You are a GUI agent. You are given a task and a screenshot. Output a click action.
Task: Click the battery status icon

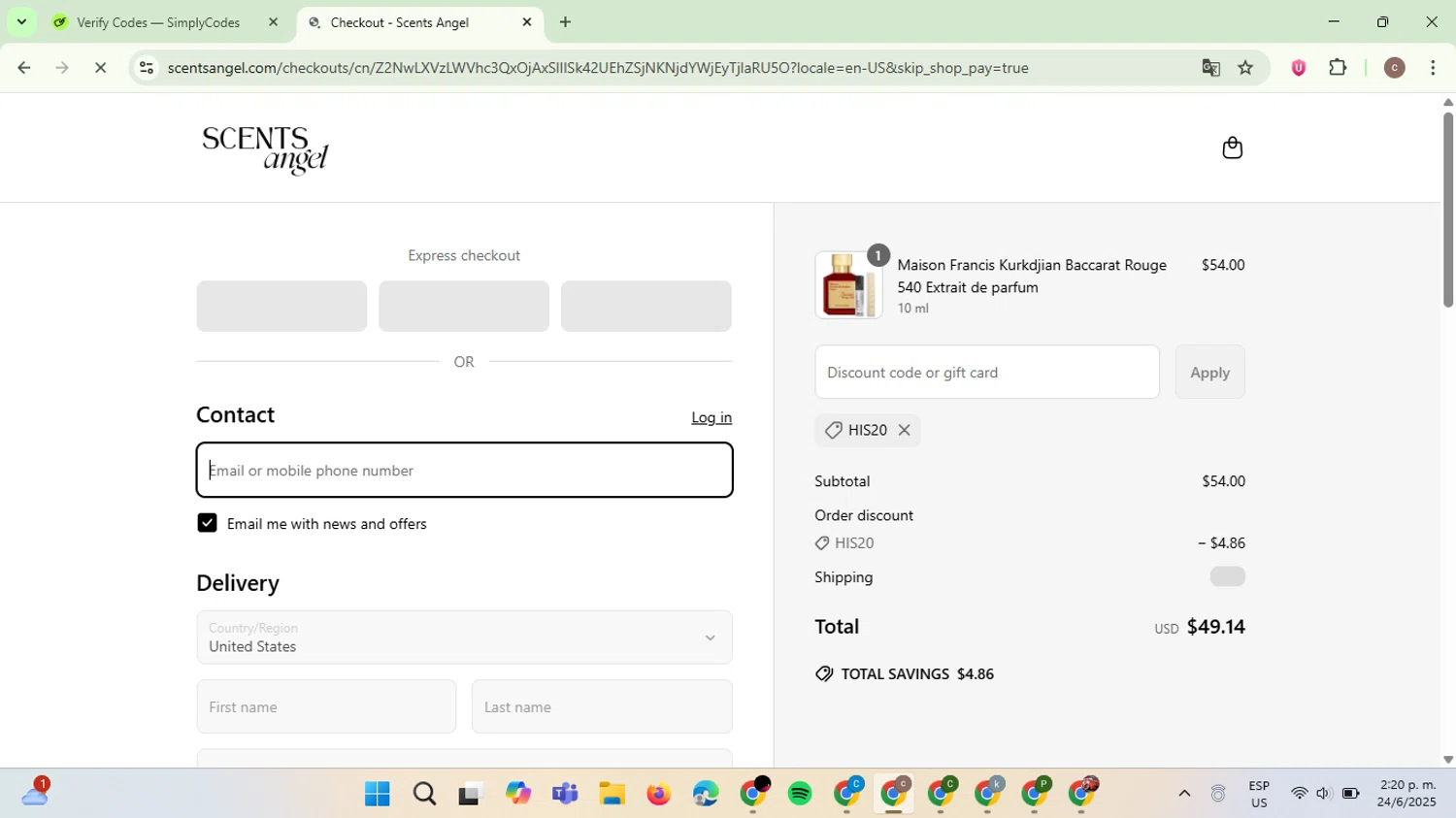tap(1350, 794)
